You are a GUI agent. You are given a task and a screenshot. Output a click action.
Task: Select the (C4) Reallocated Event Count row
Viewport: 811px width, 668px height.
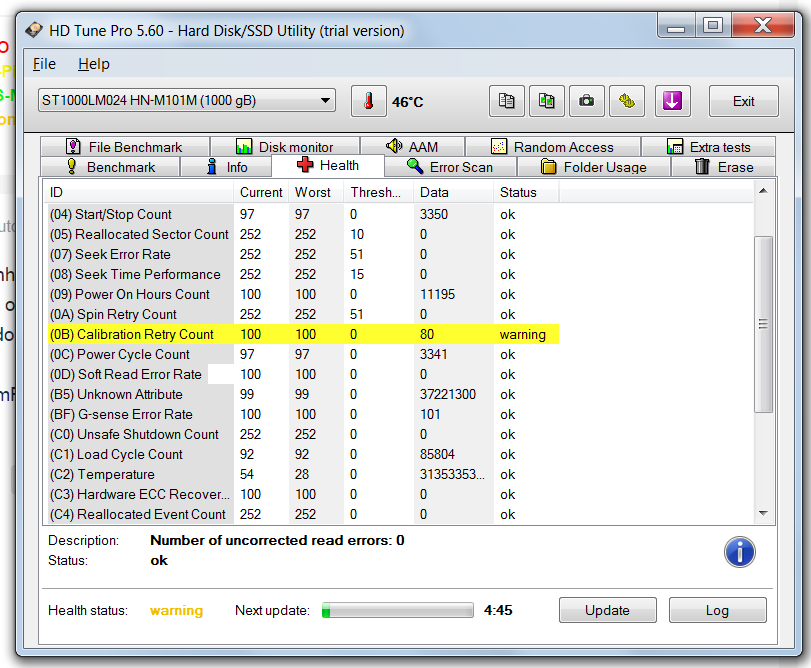(x=302, y=514)
